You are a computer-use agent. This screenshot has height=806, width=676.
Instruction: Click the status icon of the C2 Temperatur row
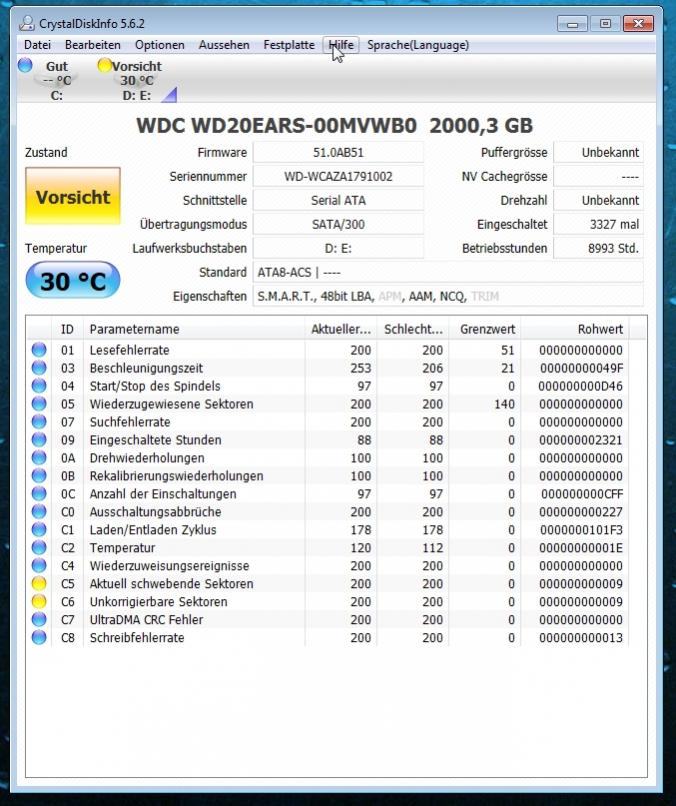click(x=39, y=548)
